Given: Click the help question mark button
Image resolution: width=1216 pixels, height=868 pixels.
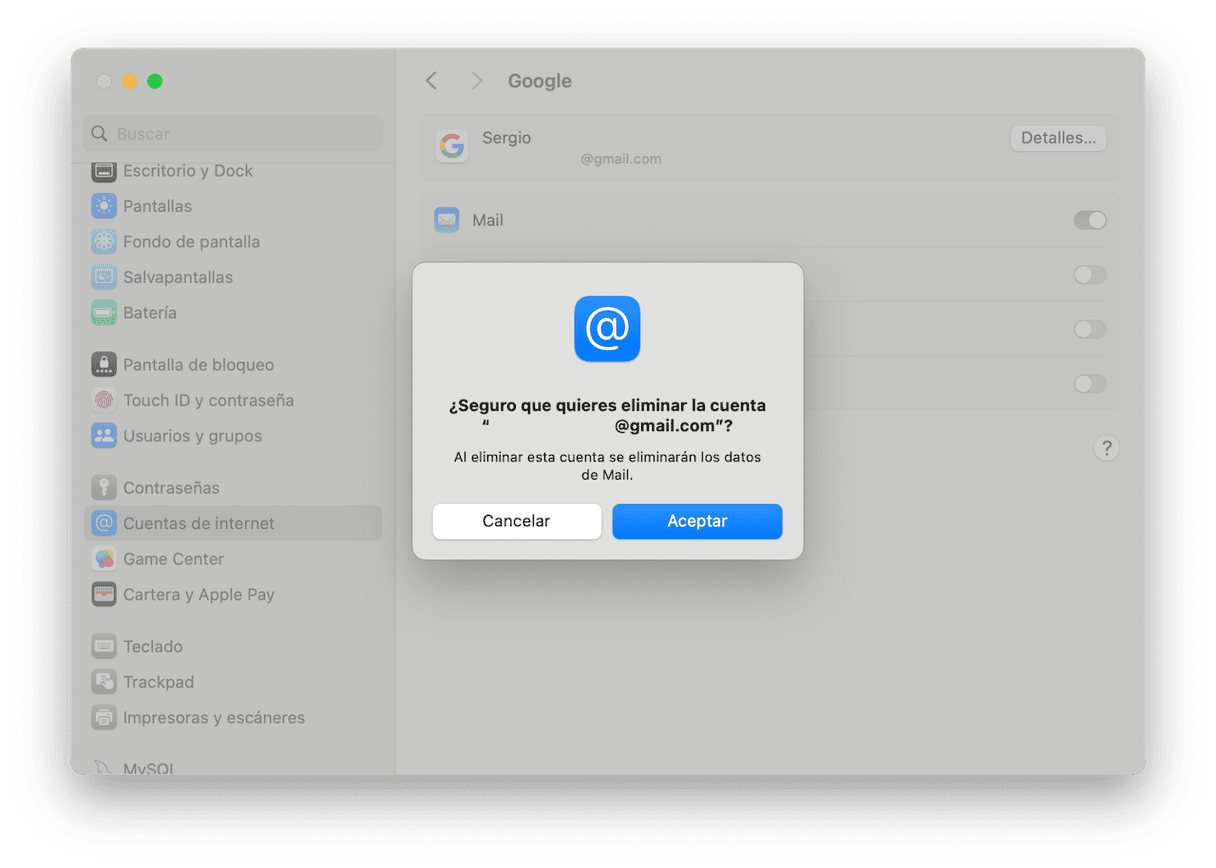Looking at the screenshot, I should click(x=1106, y=448).
